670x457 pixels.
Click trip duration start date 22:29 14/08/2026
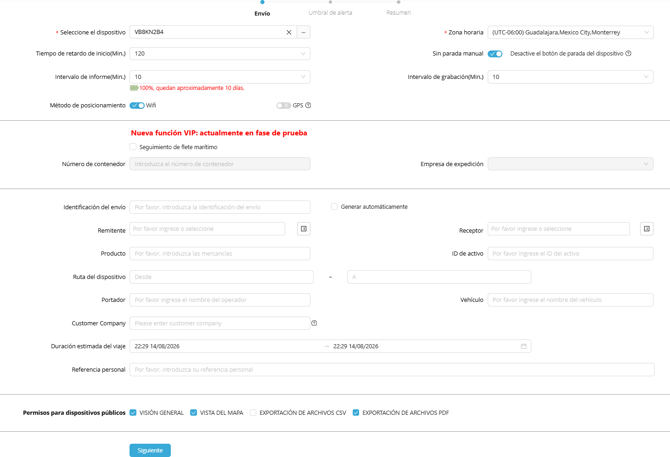coord(157,346)
